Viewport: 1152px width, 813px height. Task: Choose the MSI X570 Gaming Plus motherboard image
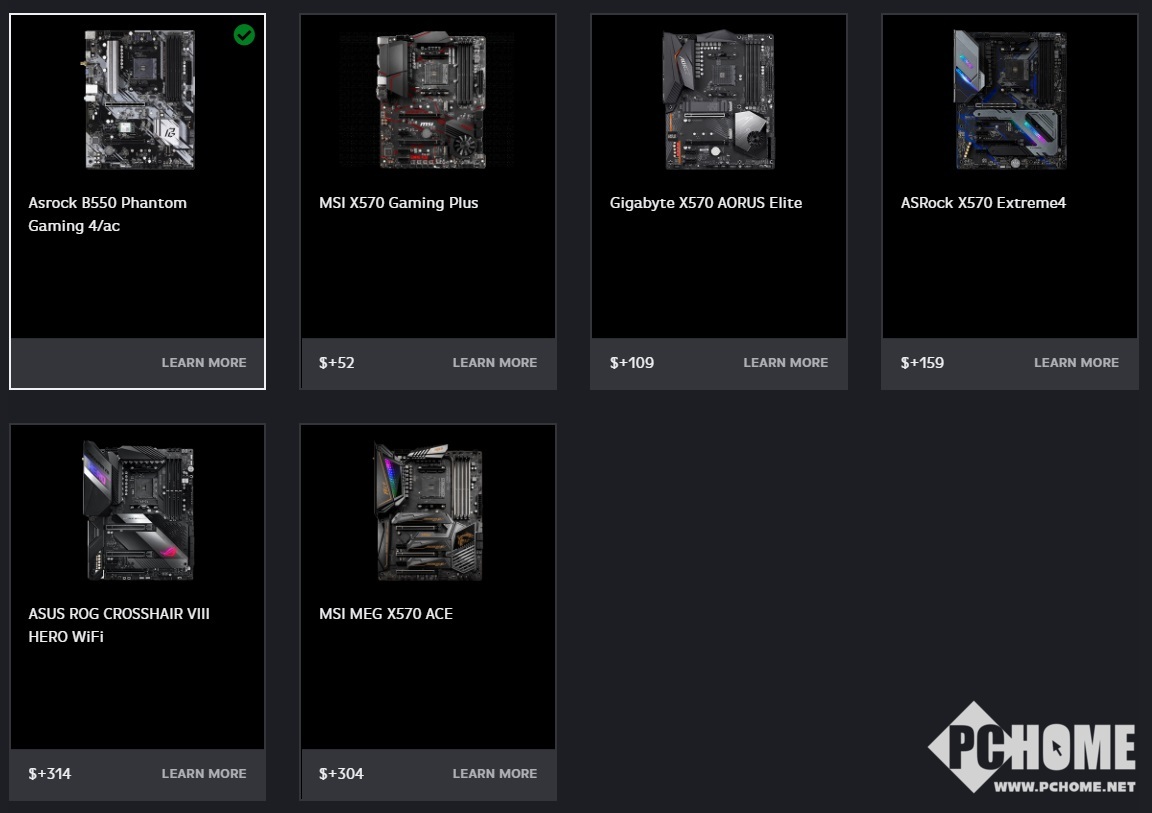tap(431, 100)
